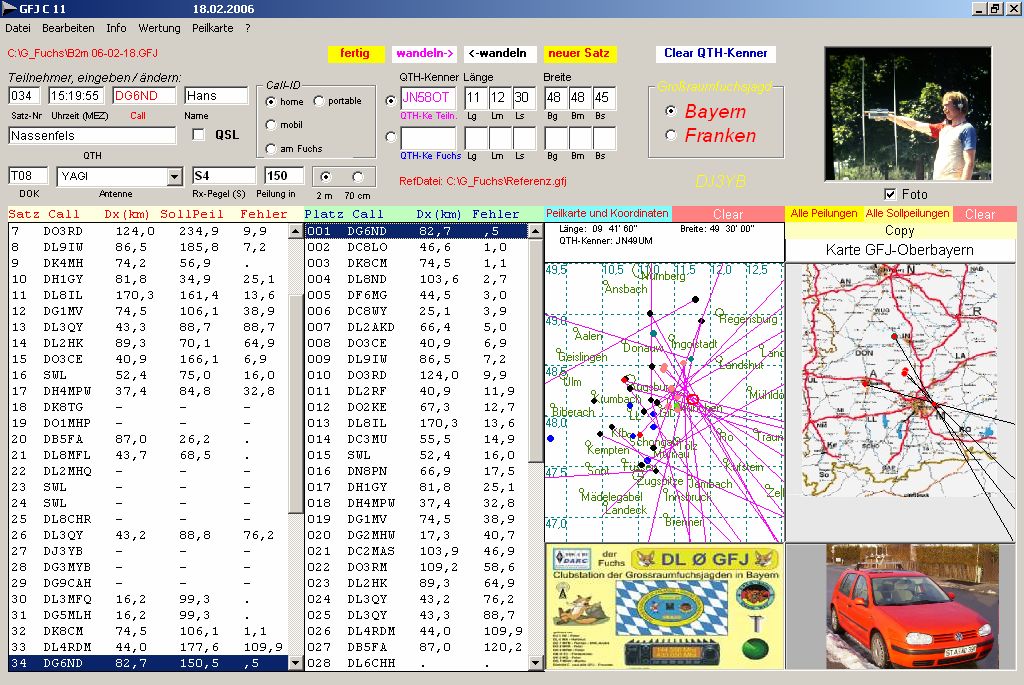Select the portable Call-ID option
The width and height of the screenshot is (1024, 685).
coord(319,101)
